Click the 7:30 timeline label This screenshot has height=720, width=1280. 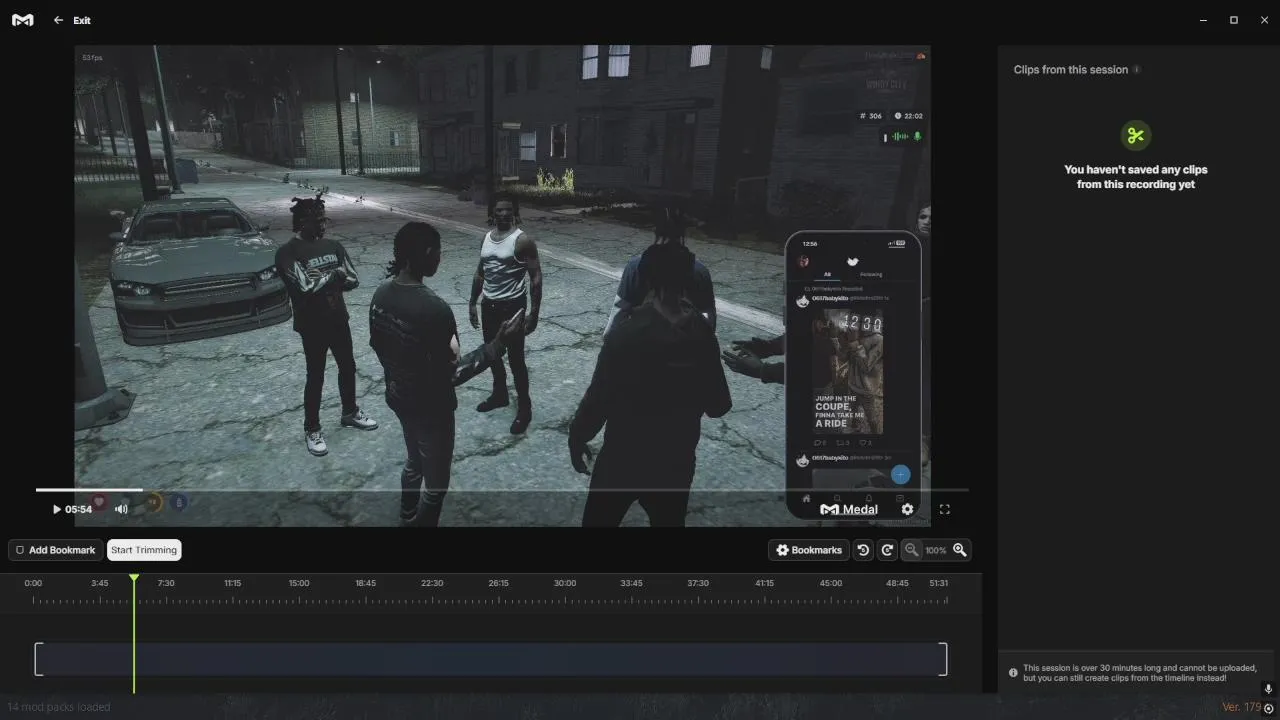coord(166,583)
